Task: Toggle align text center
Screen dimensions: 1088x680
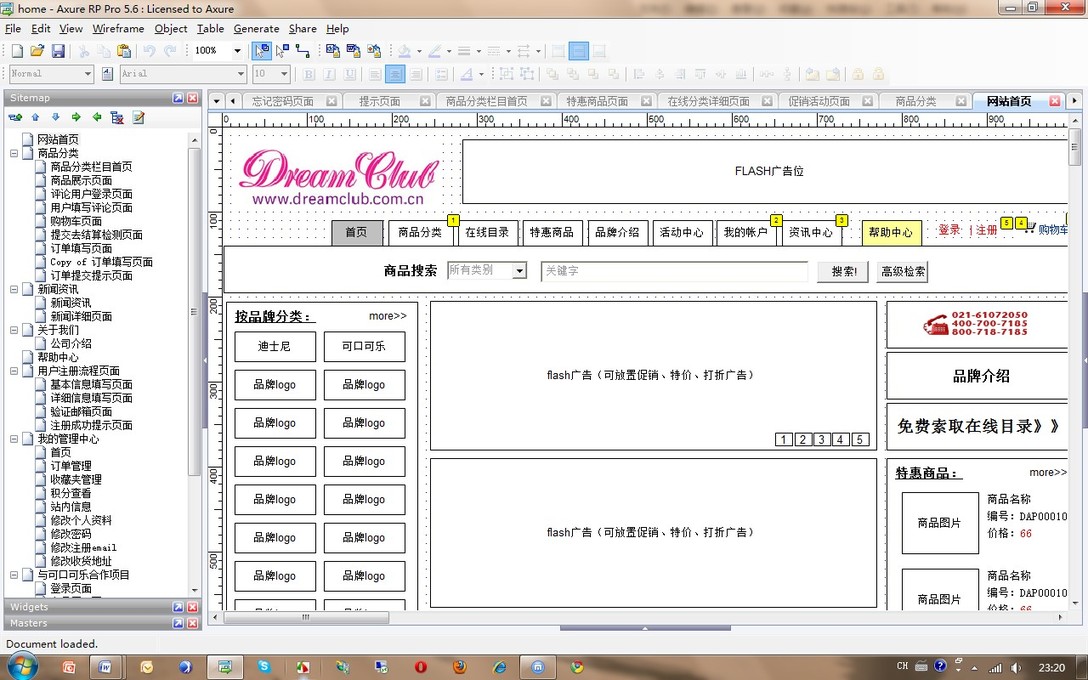Action: (396, 74)
